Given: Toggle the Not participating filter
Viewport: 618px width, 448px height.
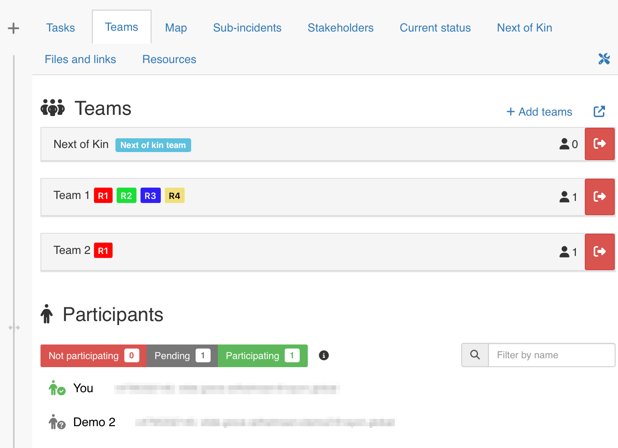Looking at the screenshot, I should pyautogui.click(x=93, y=356).
